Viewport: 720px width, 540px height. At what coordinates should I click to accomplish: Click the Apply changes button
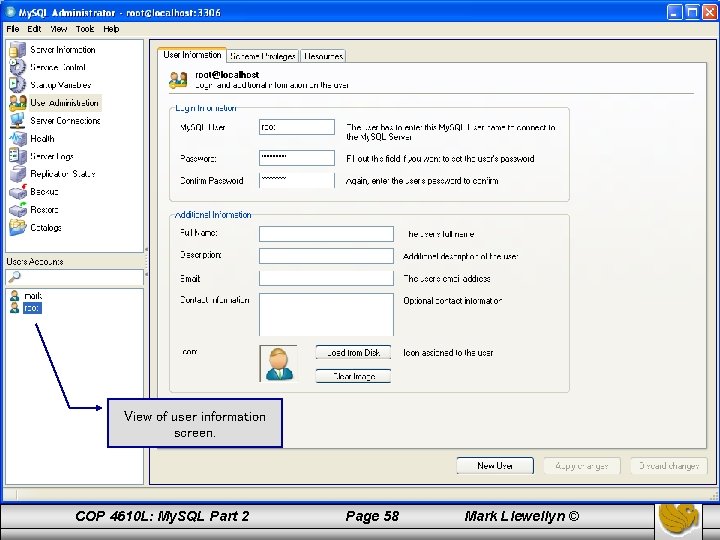582,466
